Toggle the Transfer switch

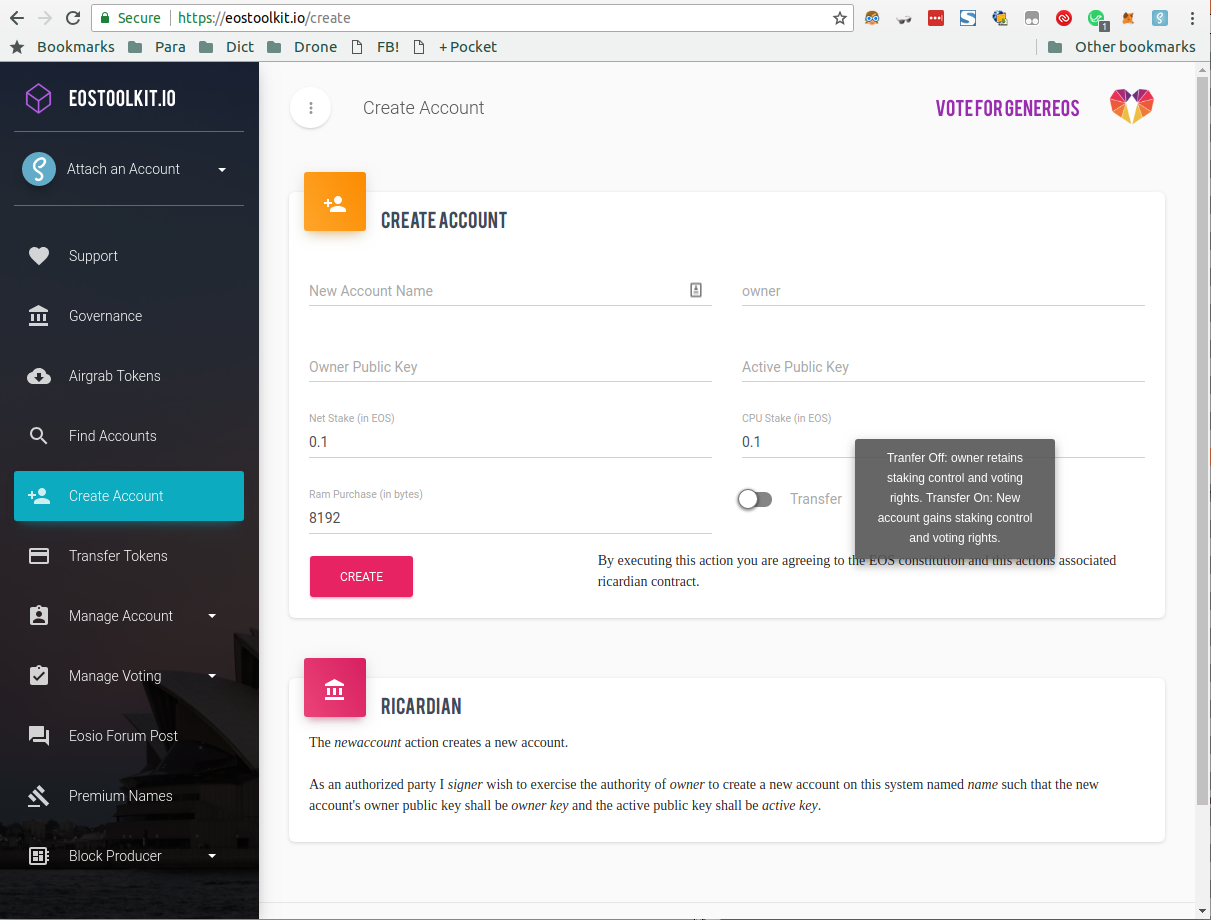pyautogui.click(x=755, y=499)
